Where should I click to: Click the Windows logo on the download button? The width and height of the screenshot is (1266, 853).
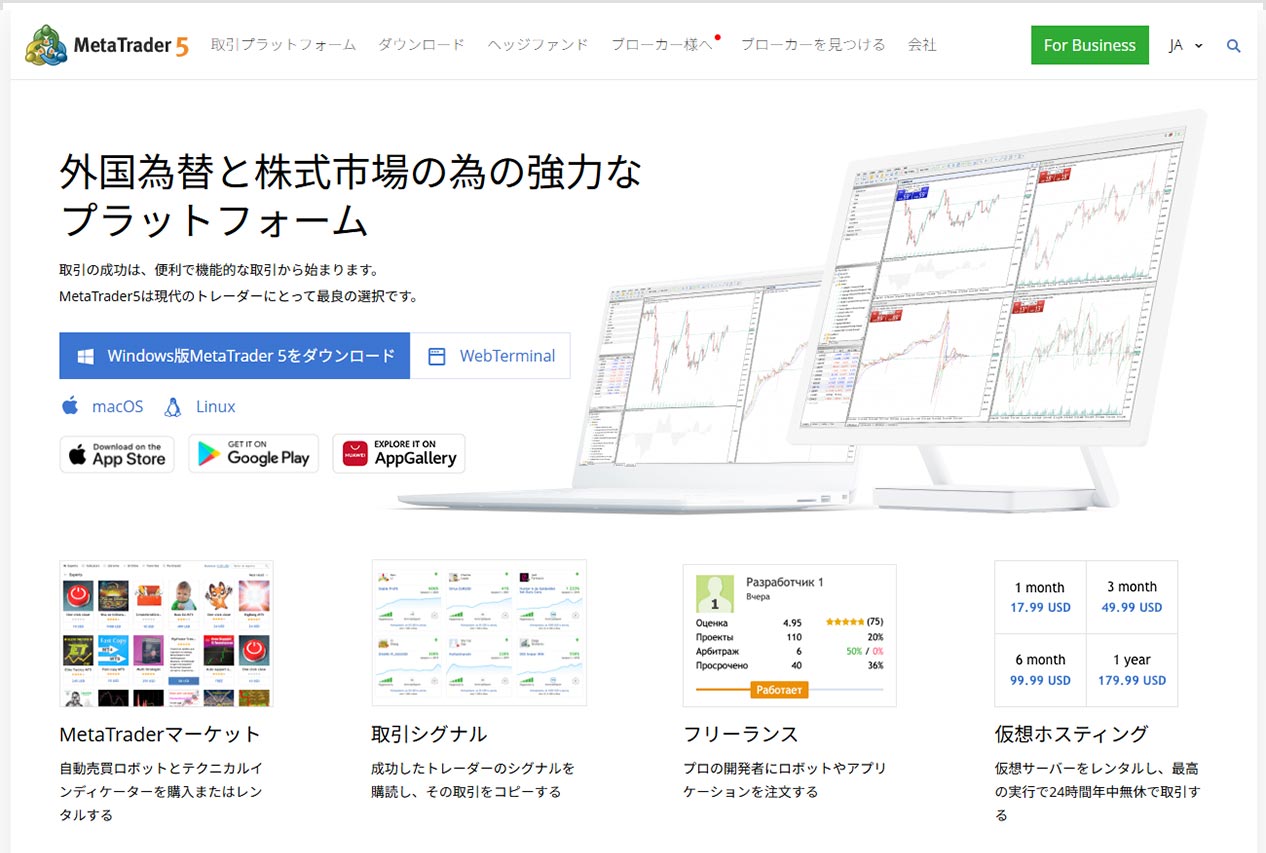[x=87, y=356]
